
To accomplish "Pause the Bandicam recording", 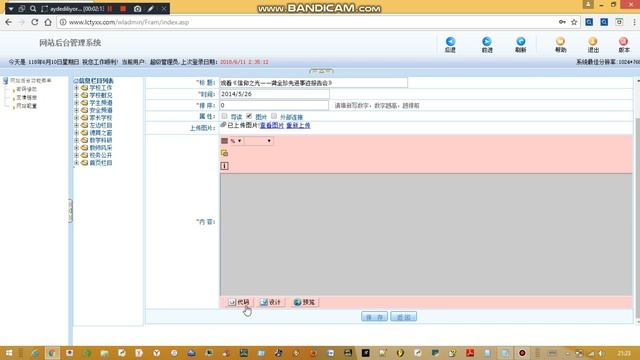I will tap(110, 9).
